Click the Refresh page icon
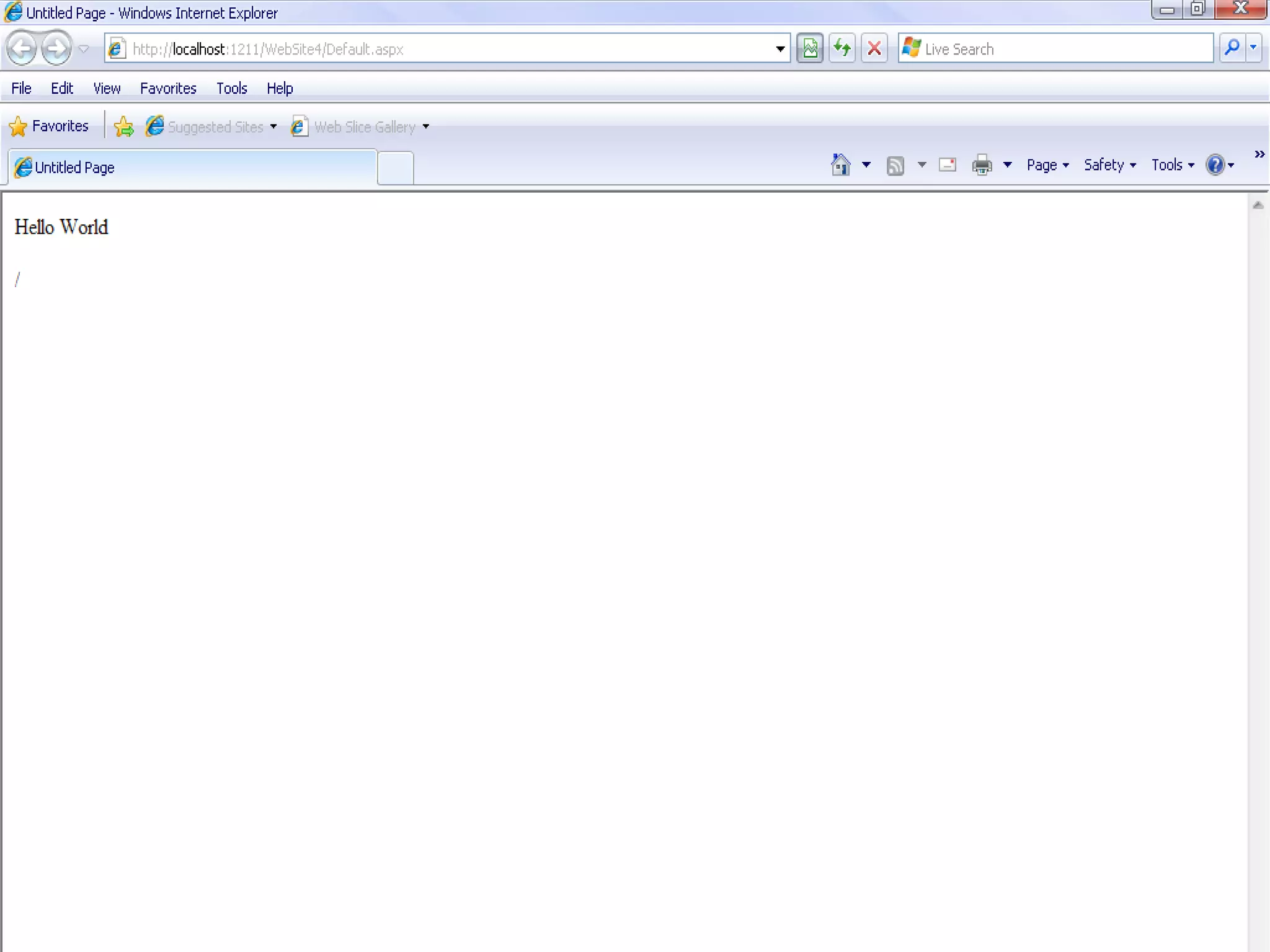Viewport: 1270px width, 952px height. point(842,48)
